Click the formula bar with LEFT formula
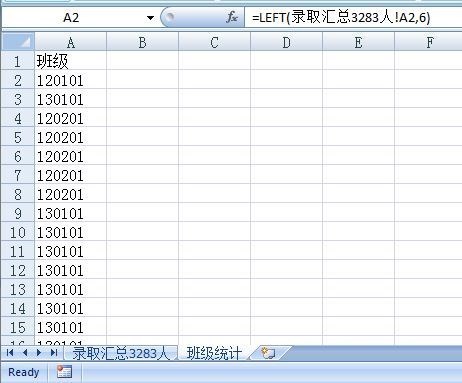 [x=353, y=17]
